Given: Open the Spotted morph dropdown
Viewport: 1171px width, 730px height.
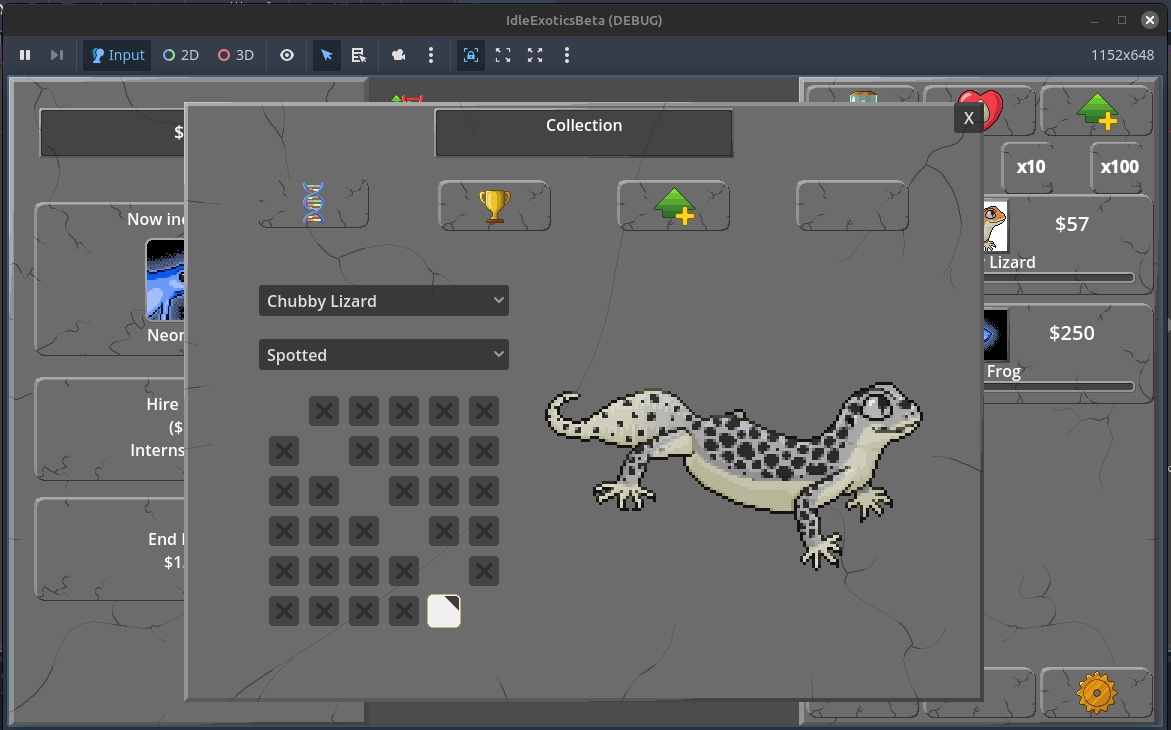Looking at the screenshot, I should [383, 355].
